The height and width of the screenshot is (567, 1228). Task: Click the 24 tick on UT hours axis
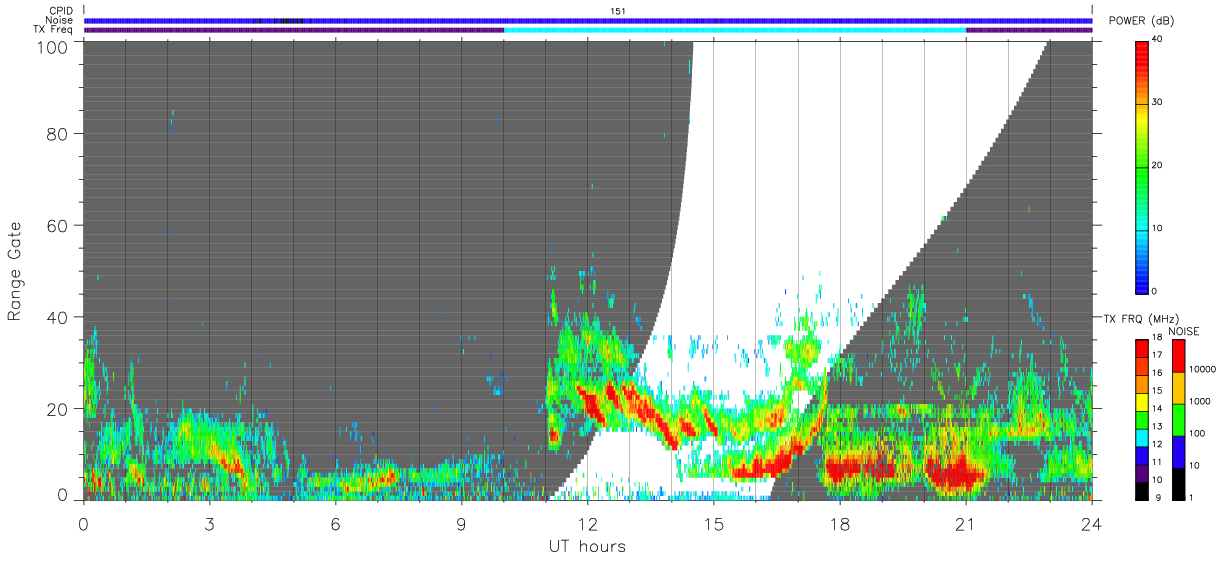click(x=1092, y=523)
